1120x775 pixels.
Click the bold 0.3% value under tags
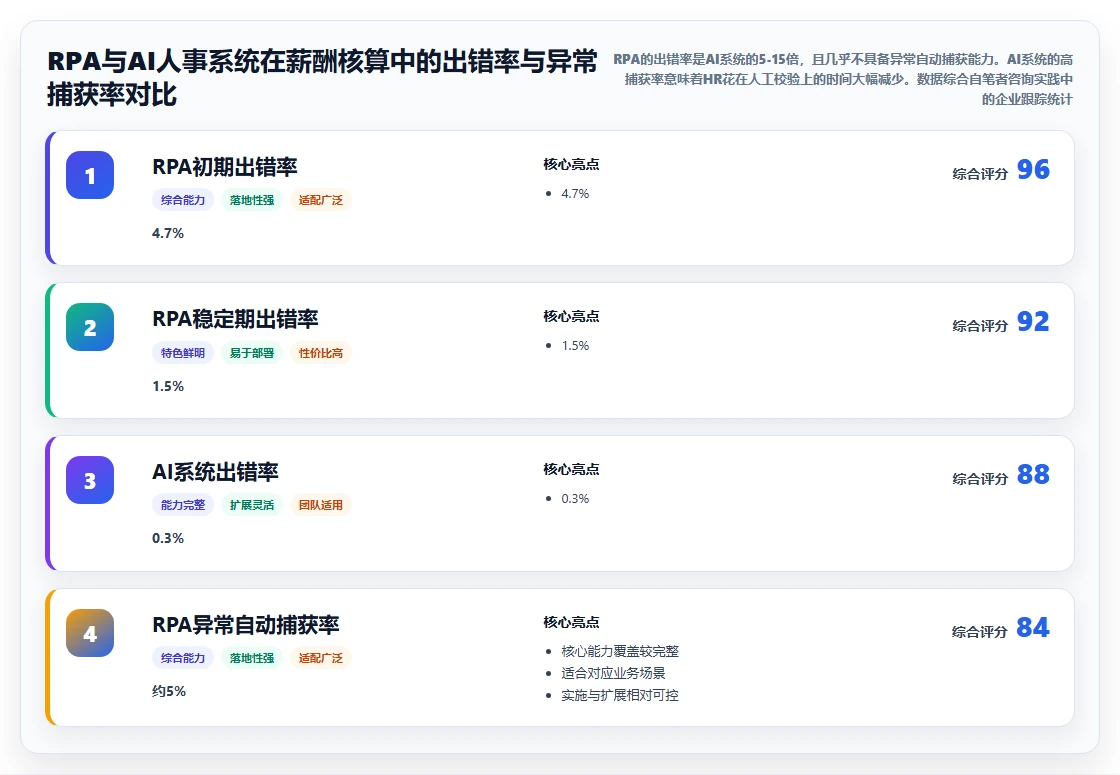tap(168, 539)
